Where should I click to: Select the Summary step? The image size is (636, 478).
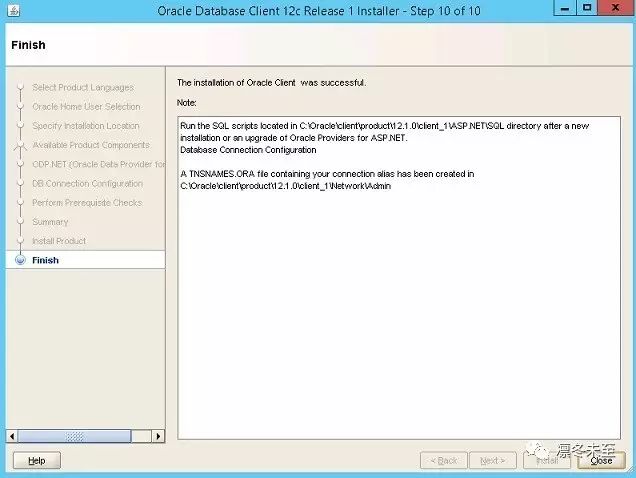(50, 222)
